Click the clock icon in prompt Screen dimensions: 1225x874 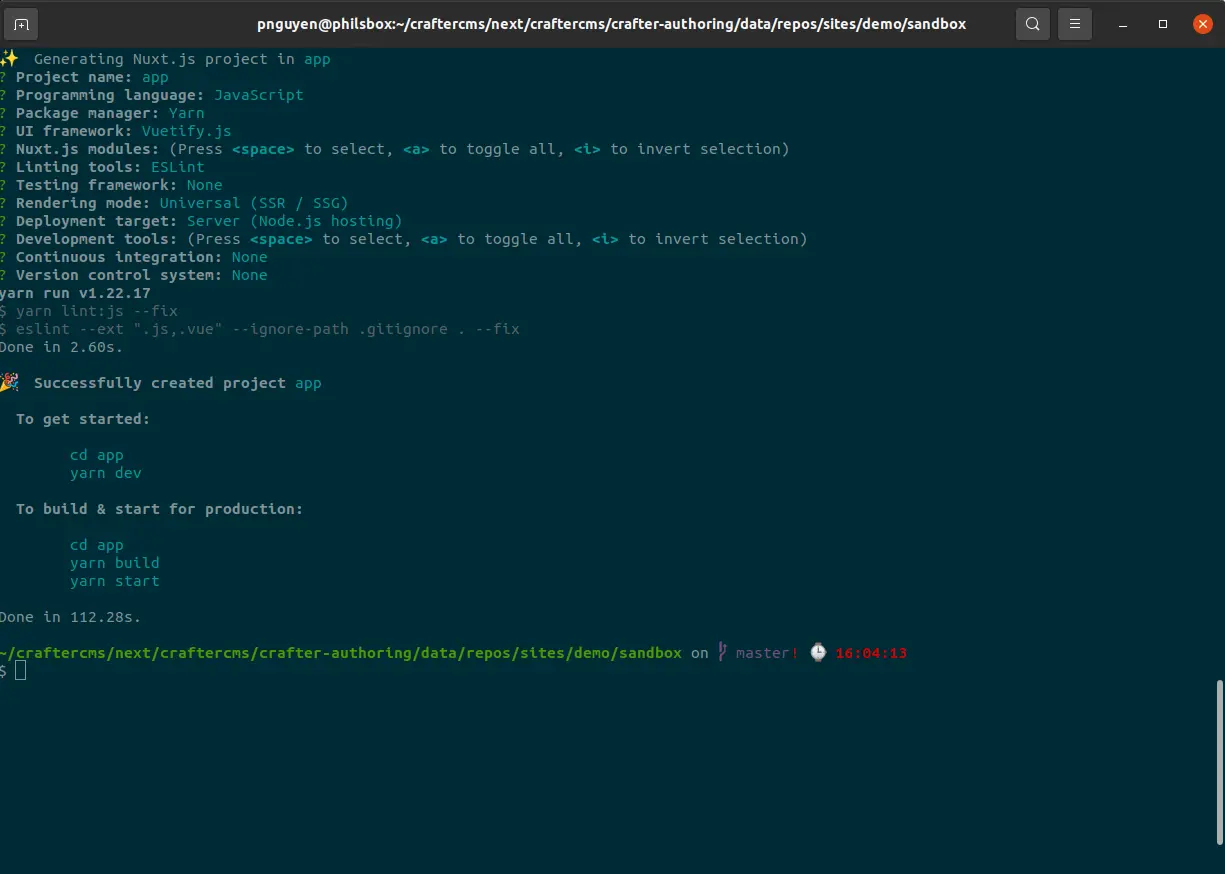pos(818,653)
